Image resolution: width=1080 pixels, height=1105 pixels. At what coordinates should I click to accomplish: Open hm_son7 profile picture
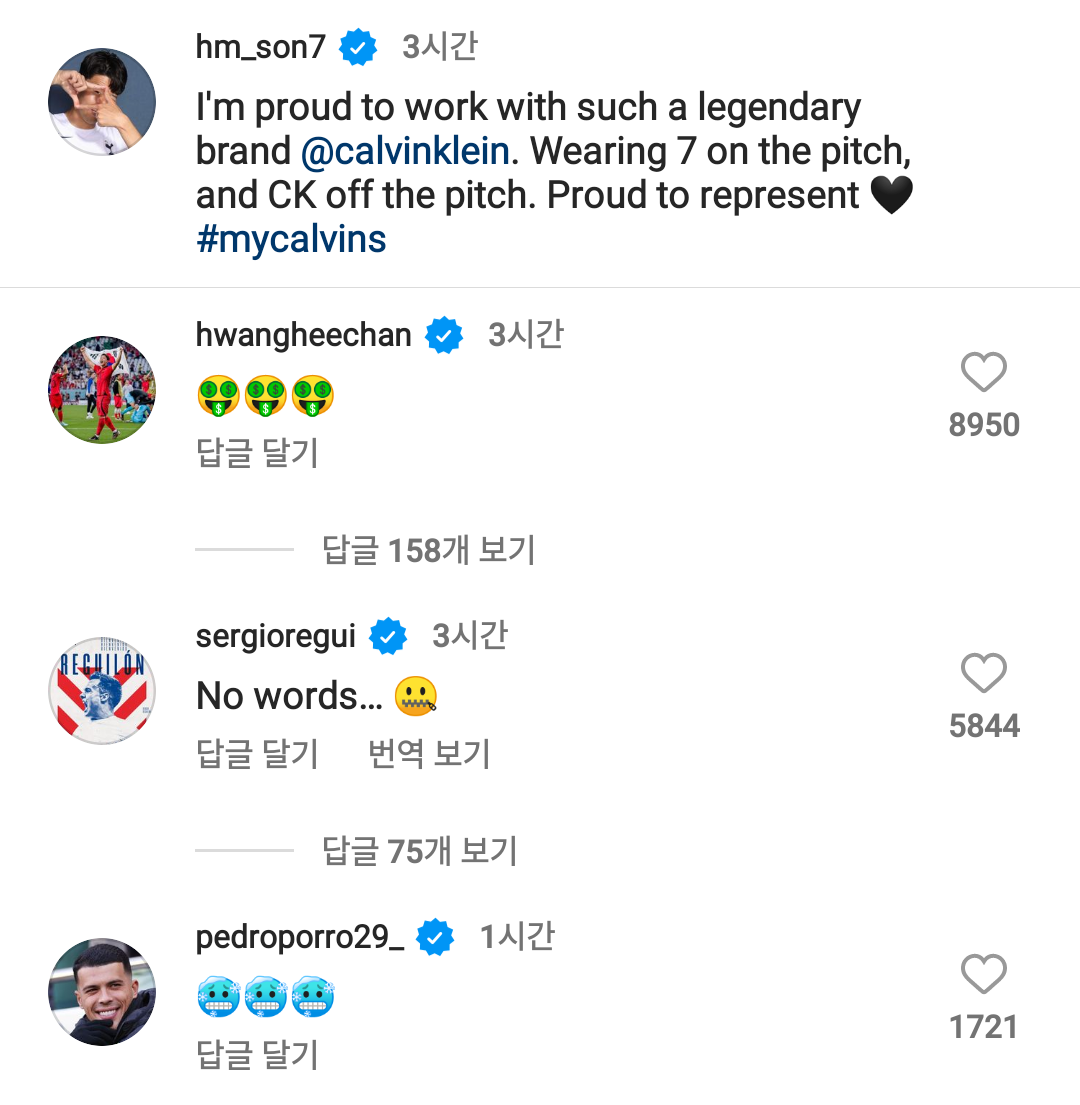pyautogui.click(x=102, y=101)
